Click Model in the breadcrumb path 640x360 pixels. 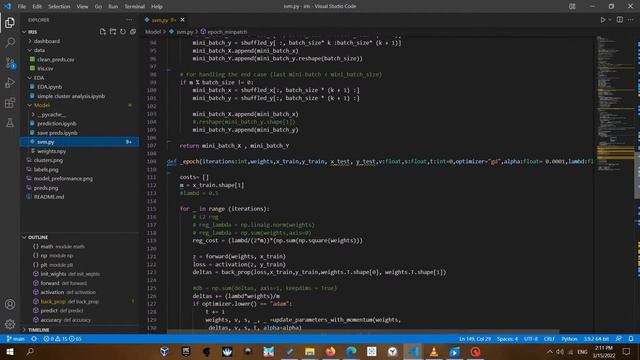point(153,32)
